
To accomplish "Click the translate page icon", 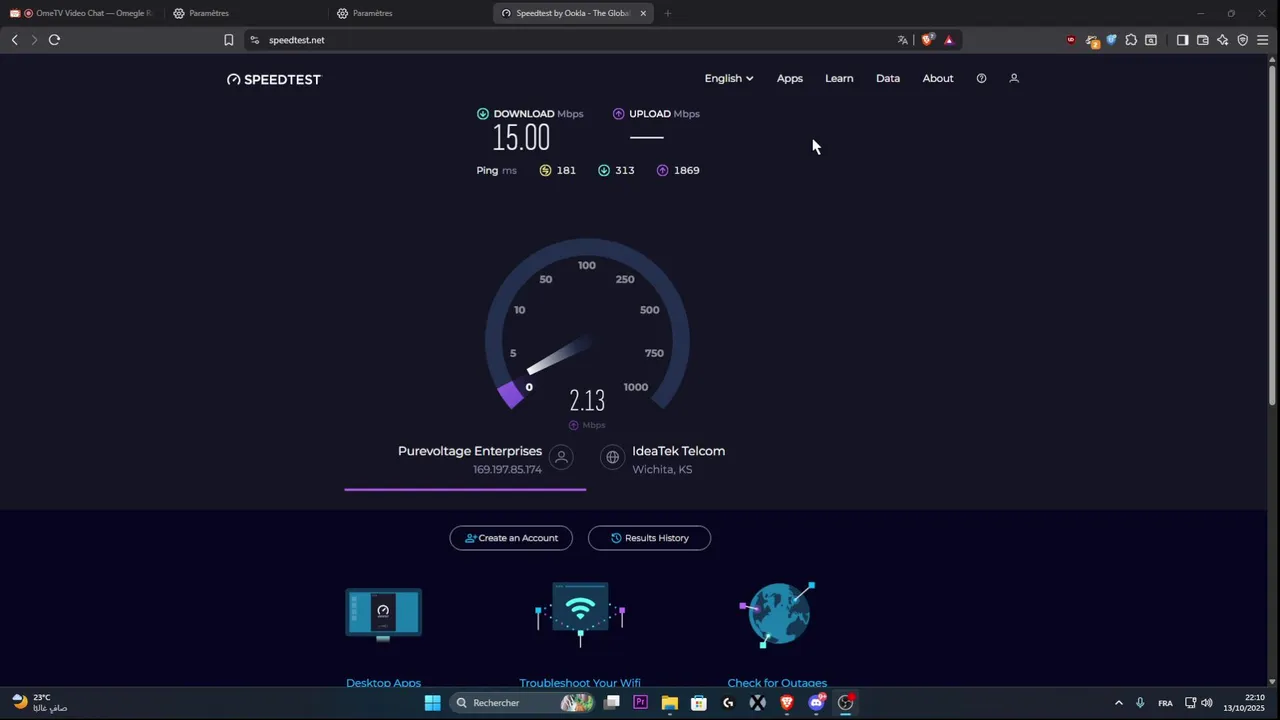I will coord(902,40).
